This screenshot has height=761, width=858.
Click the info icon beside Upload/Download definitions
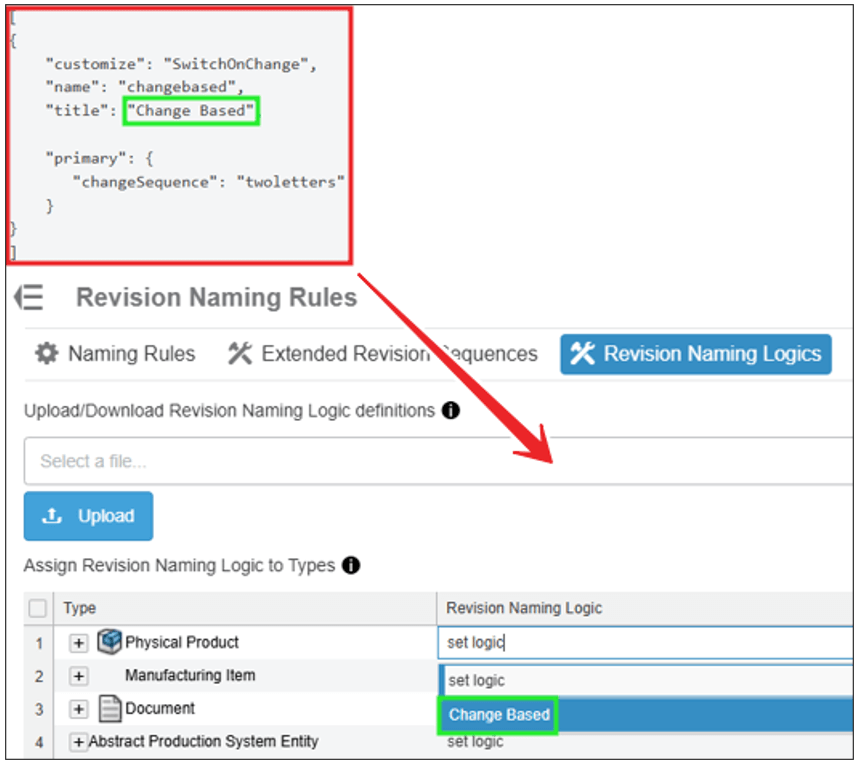point(450,410)
